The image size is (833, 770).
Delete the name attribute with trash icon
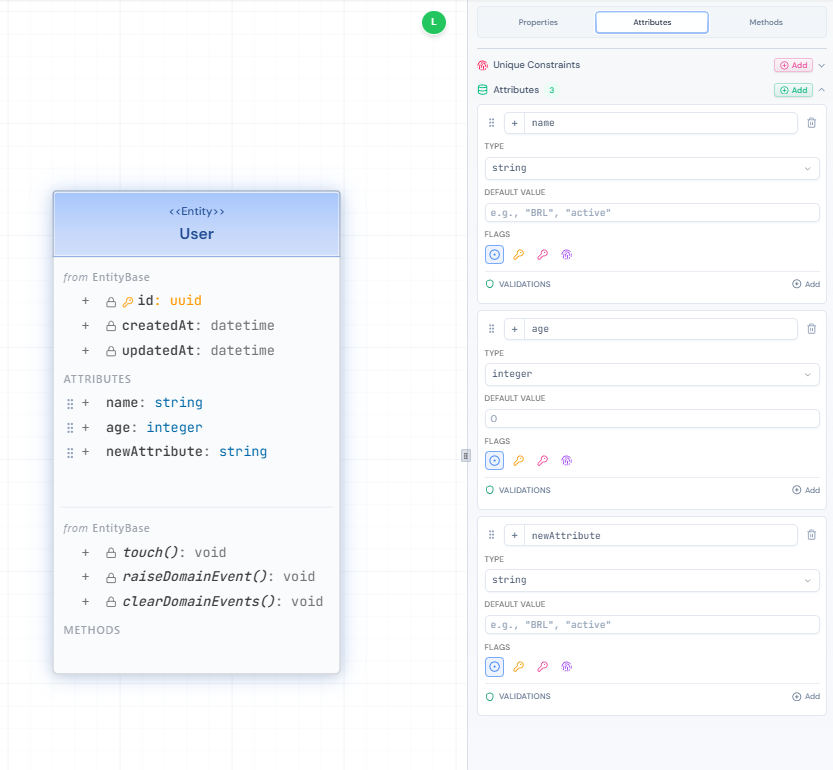click(811, 123)
